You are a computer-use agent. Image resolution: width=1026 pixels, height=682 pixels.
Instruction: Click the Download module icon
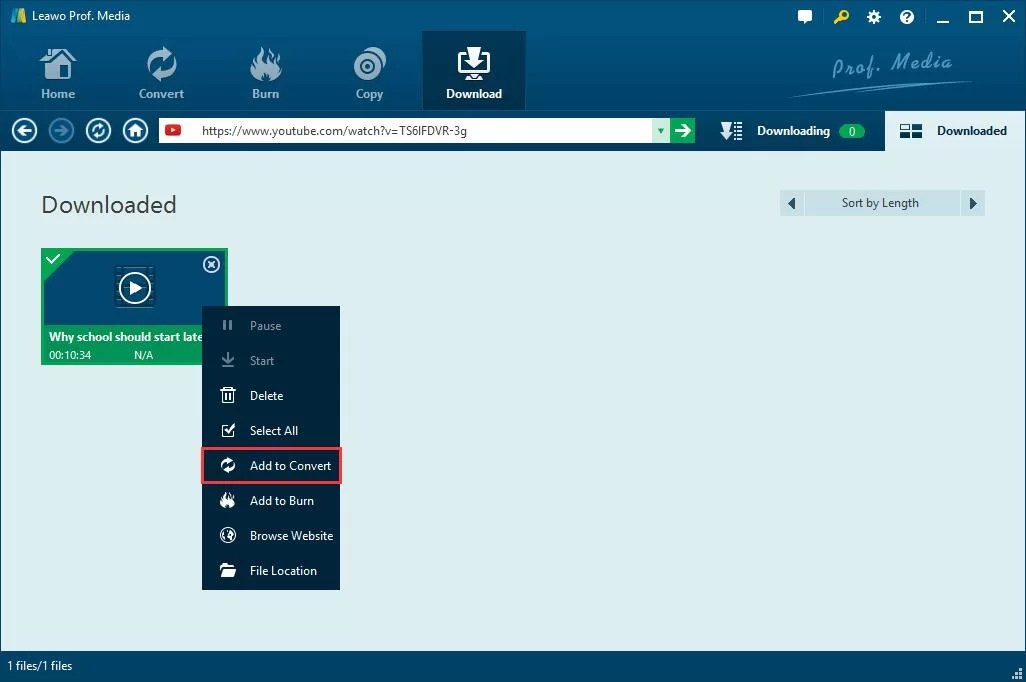point(473,70)
